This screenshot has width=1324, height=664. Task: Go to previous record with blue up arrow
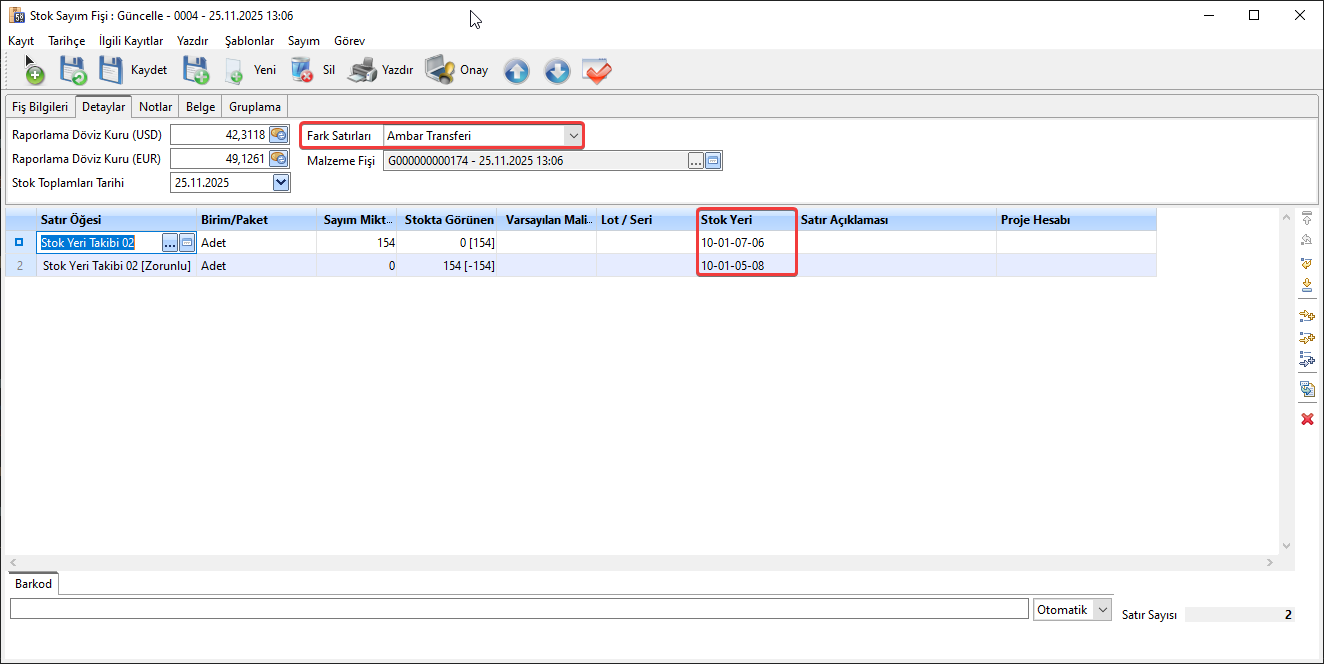tap(516, 72)
